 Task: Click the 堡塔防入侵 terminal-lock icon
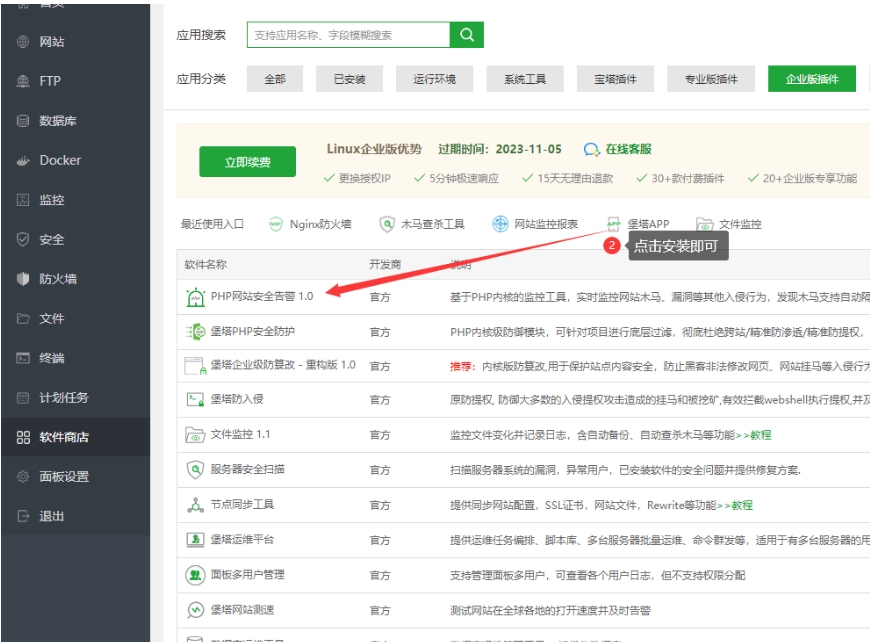coord(195,400)
